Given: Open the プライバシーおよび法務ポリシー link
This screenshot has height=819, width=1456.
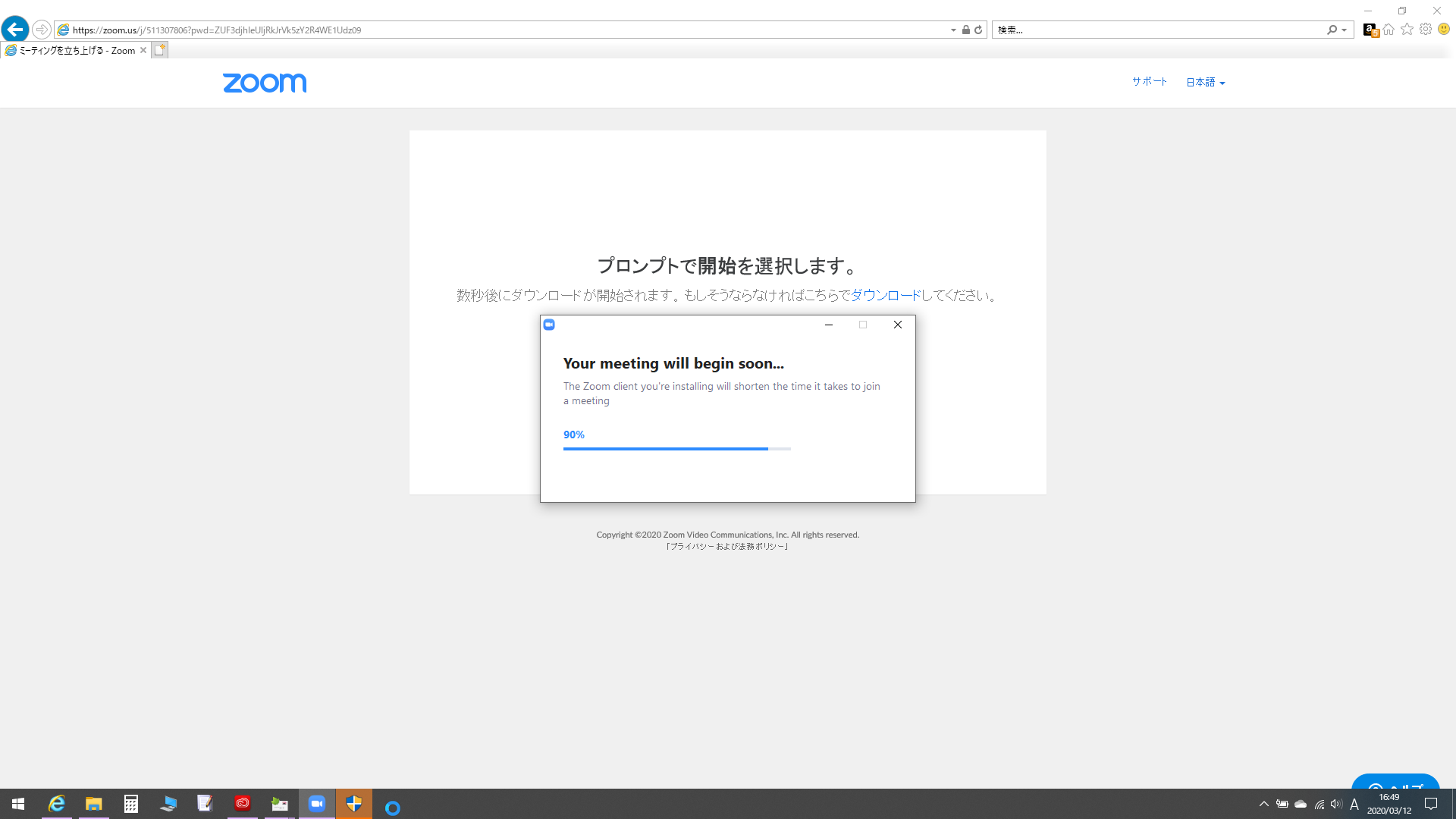Looking at the screenshot, I should [x=727, y=546].
